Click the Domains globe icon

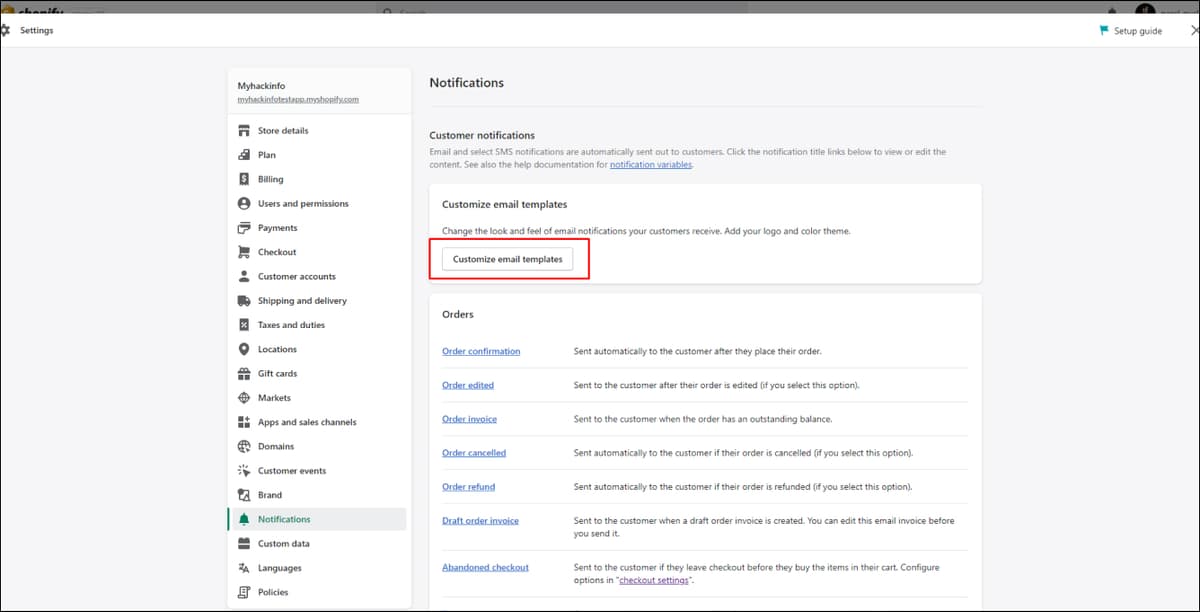click(x=243, y=446)
